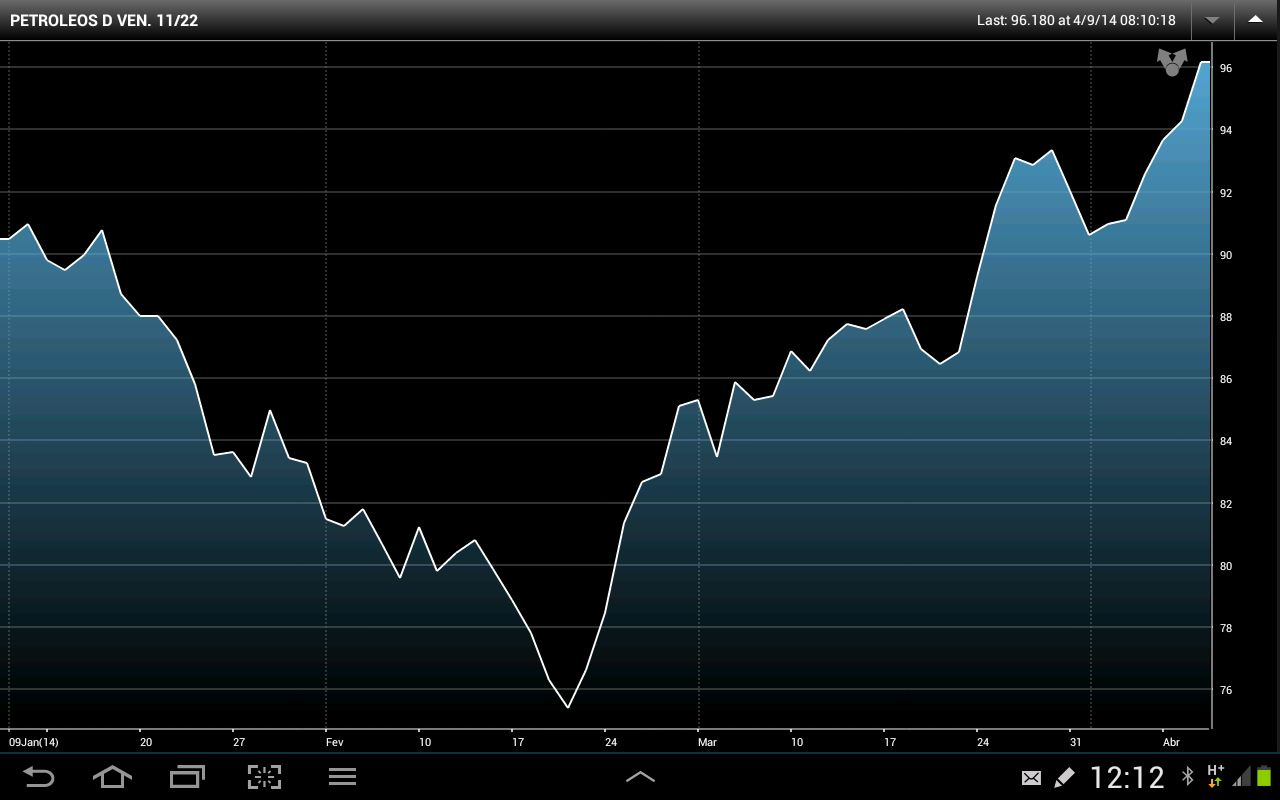
Task: Tap the 09Jan(14) date axis label
Action: pos(34,743)
